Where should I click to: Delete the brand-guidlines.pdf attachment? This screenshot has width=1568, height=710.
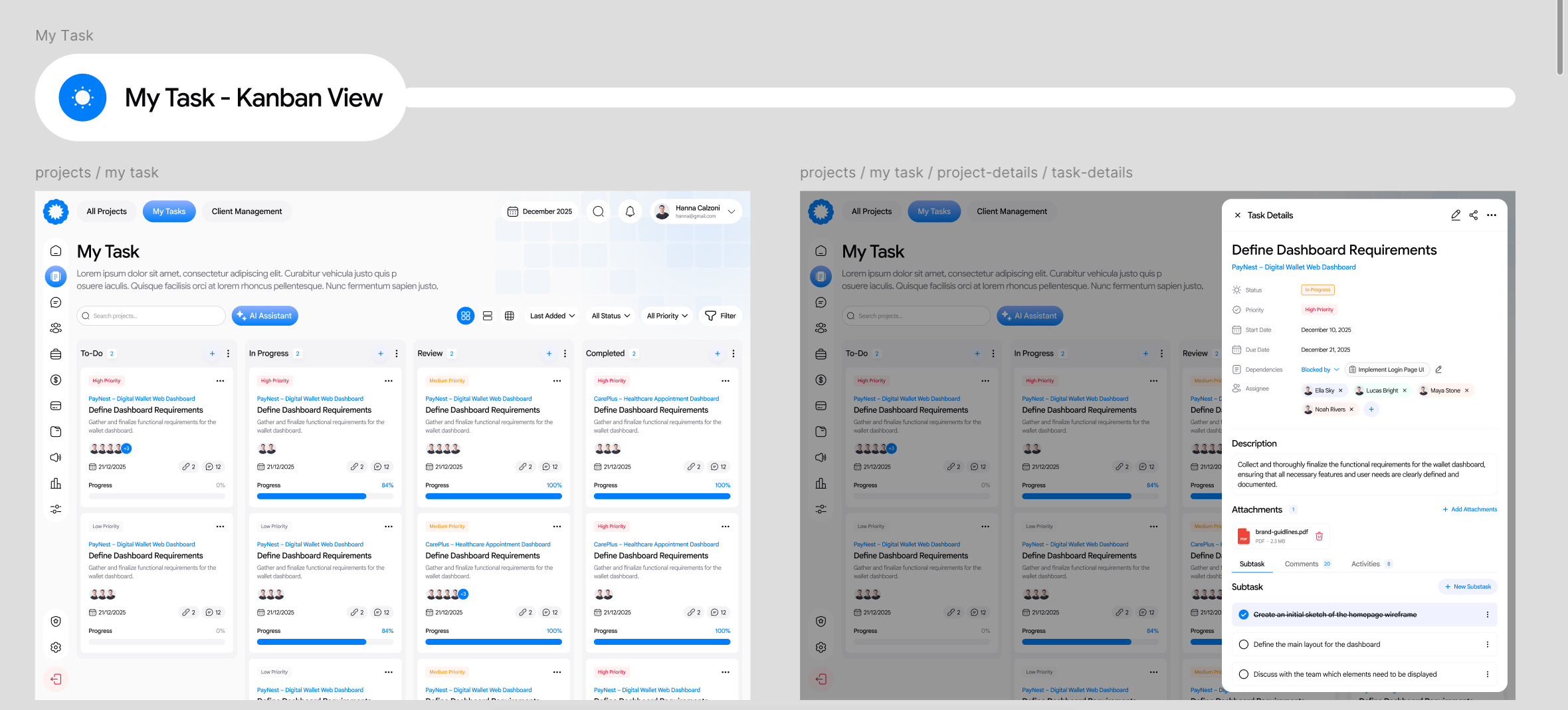(x=1319, y=536)
